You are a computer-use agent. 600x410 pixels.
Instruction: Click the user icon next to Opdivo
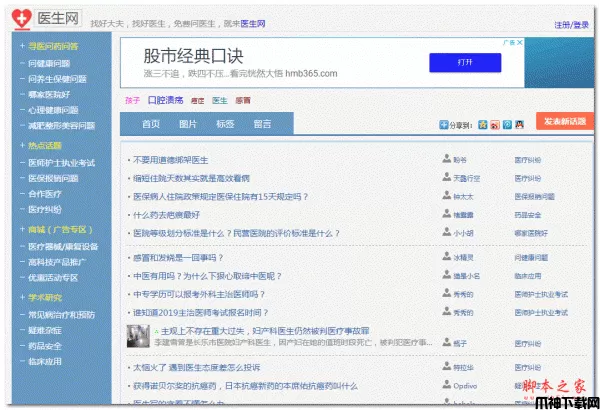pyautogui.click(x=446, y=385)
